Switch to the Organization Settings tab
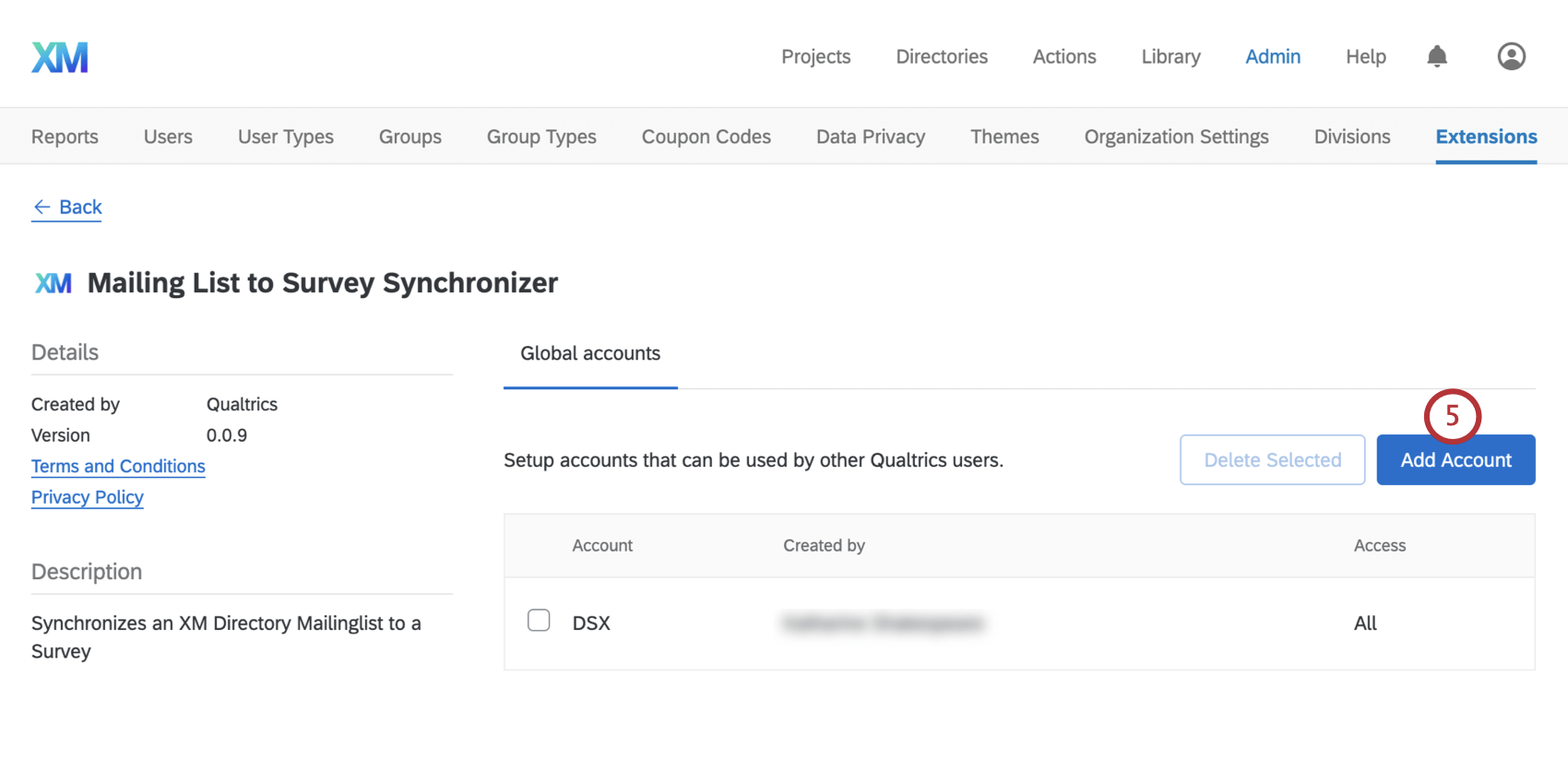The width and height of the screenshot is (1568, 784). tap(1177, 137)
